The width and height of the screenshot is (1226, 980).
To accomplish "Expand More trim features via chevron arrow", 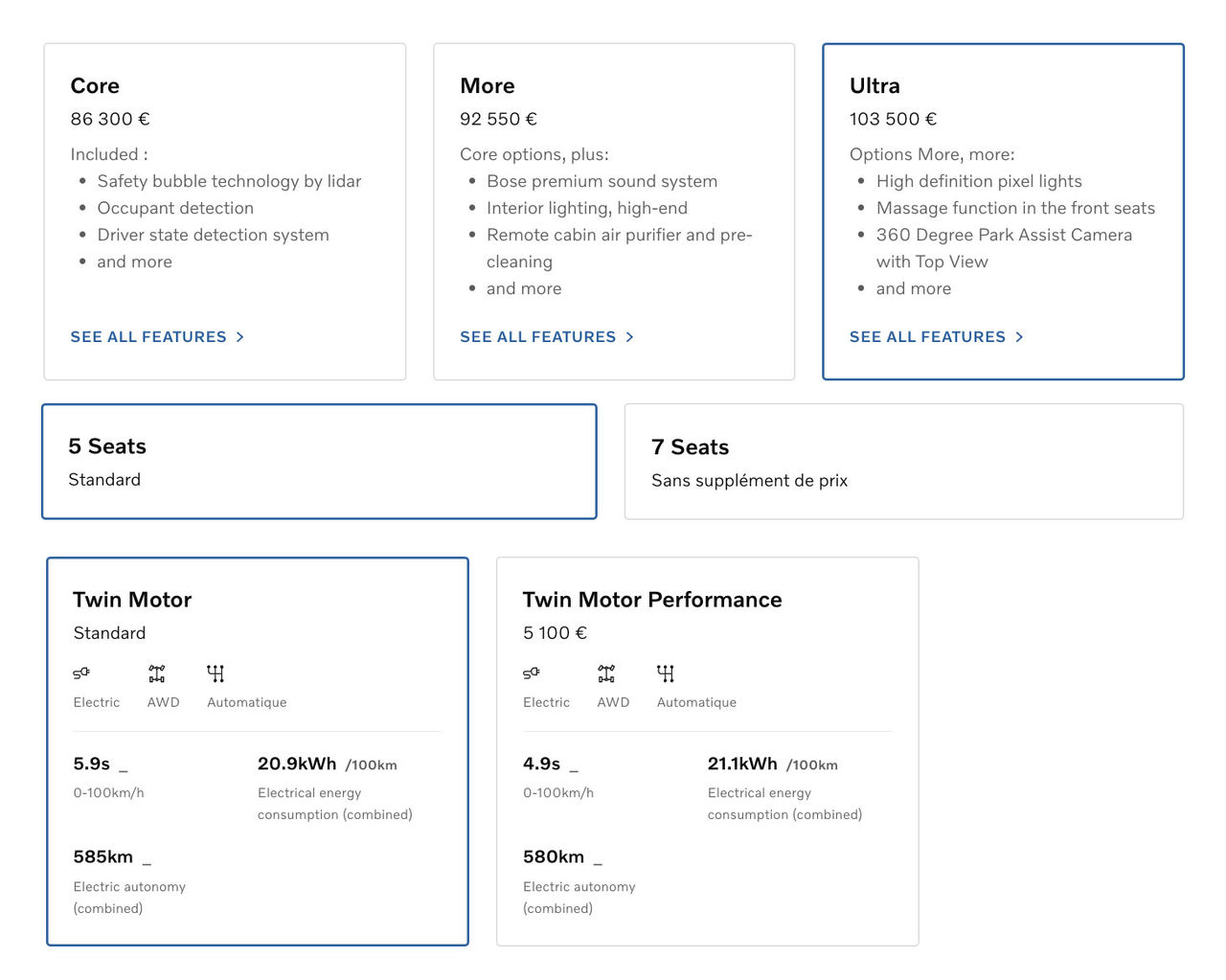I will coord(629,337).
